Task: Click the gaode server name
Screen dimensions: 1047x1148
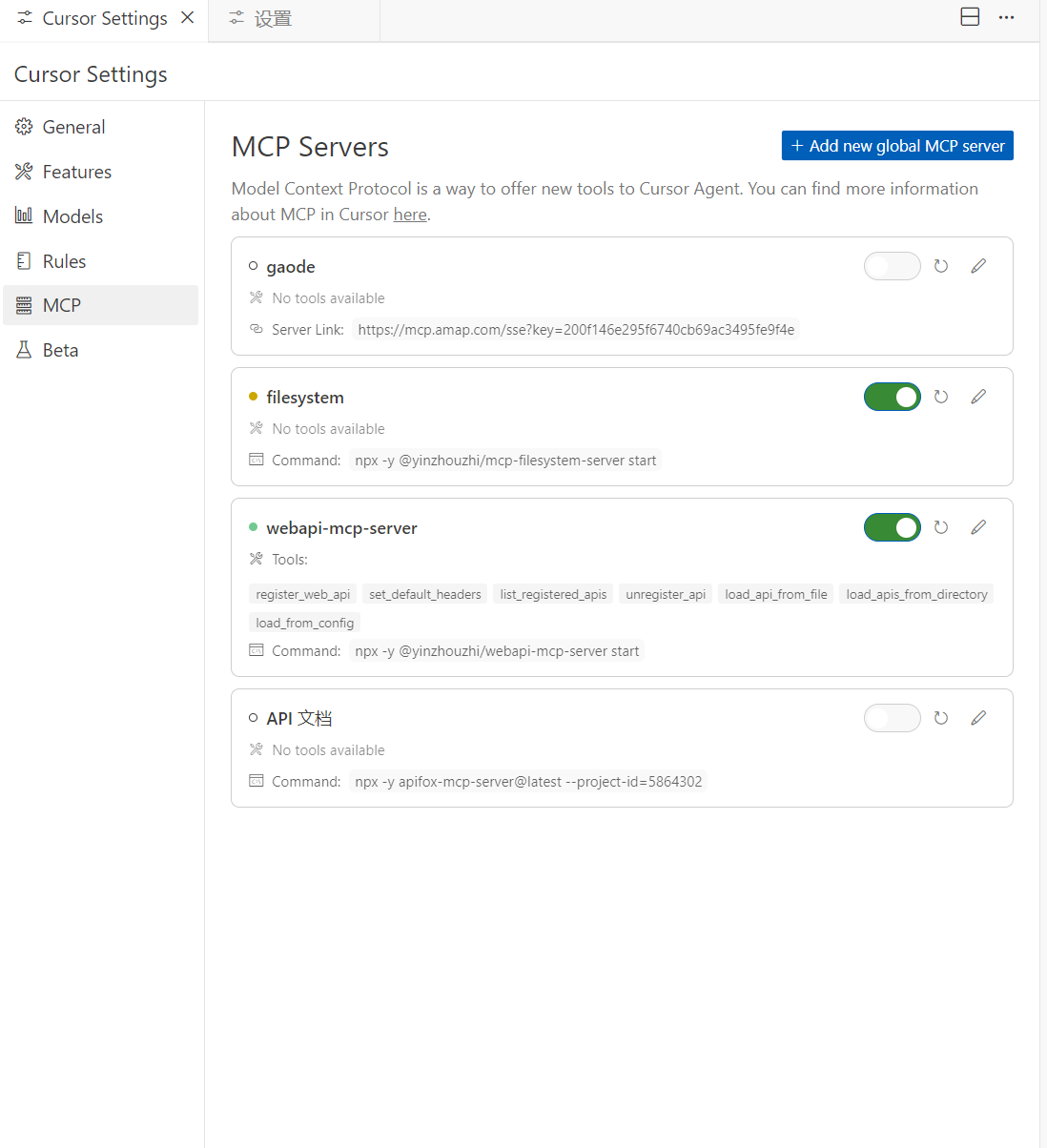Action: [291, 267]
